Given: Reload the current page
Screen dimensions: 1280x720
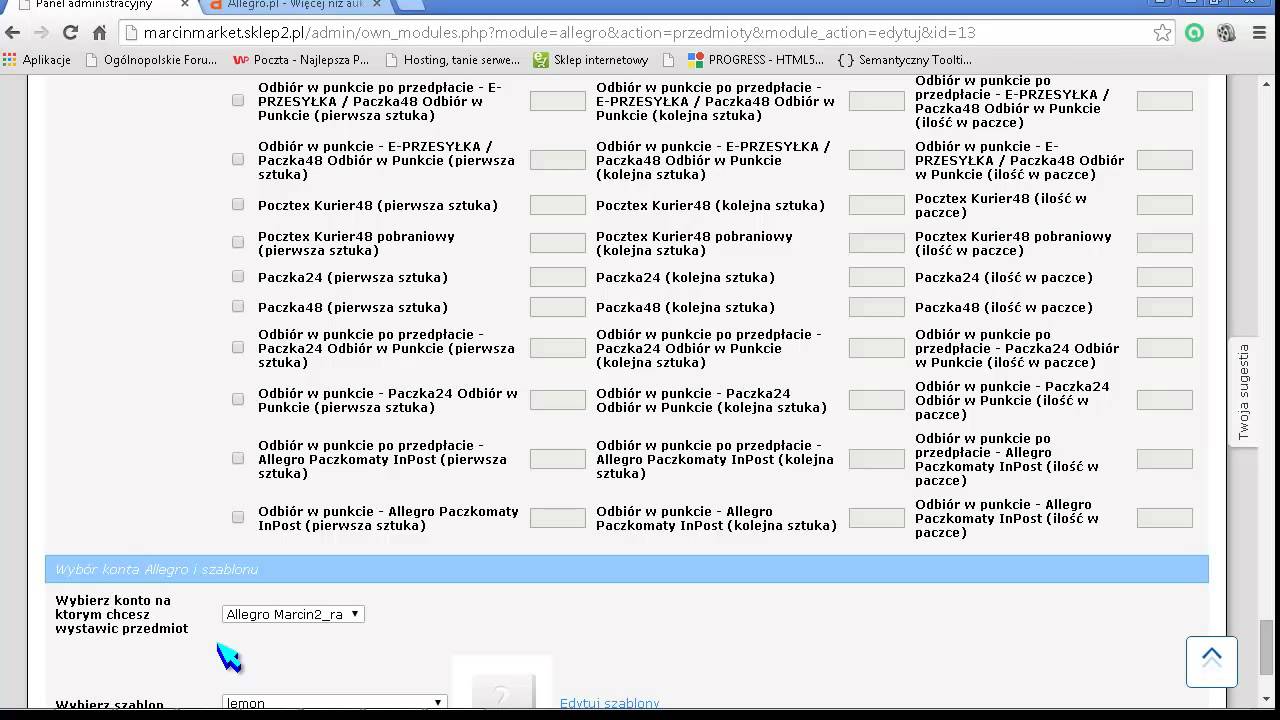Looking at the screenshot, I should click(70, 33).
